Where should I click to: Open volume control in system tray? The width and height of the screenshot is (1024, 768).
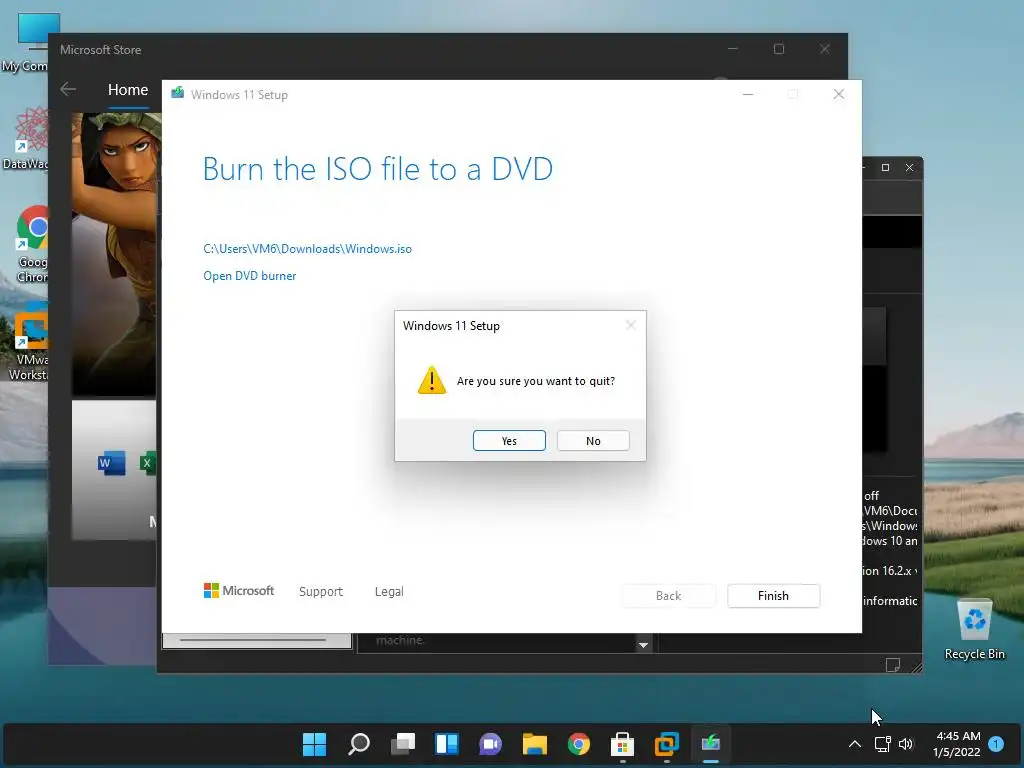coord(906,744)
